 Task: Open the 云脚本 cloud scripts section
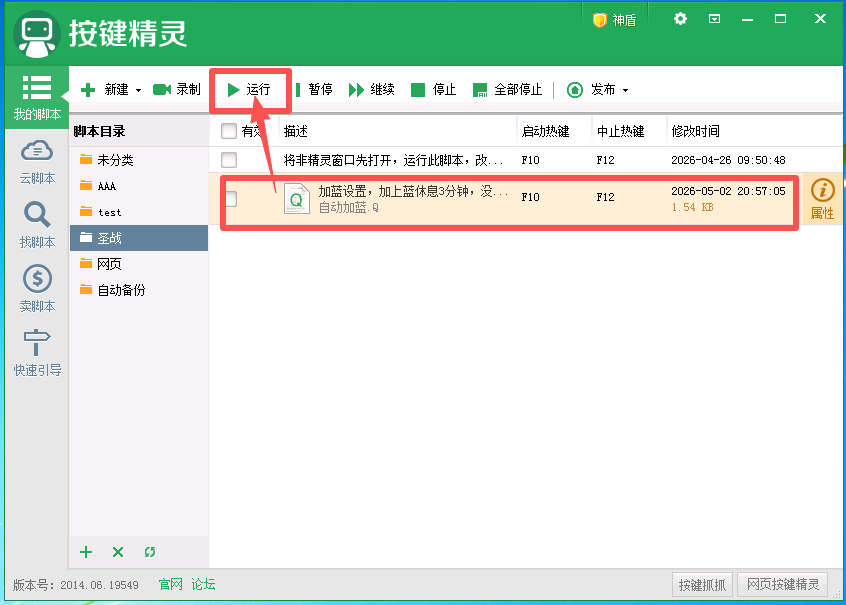(37, 162)
